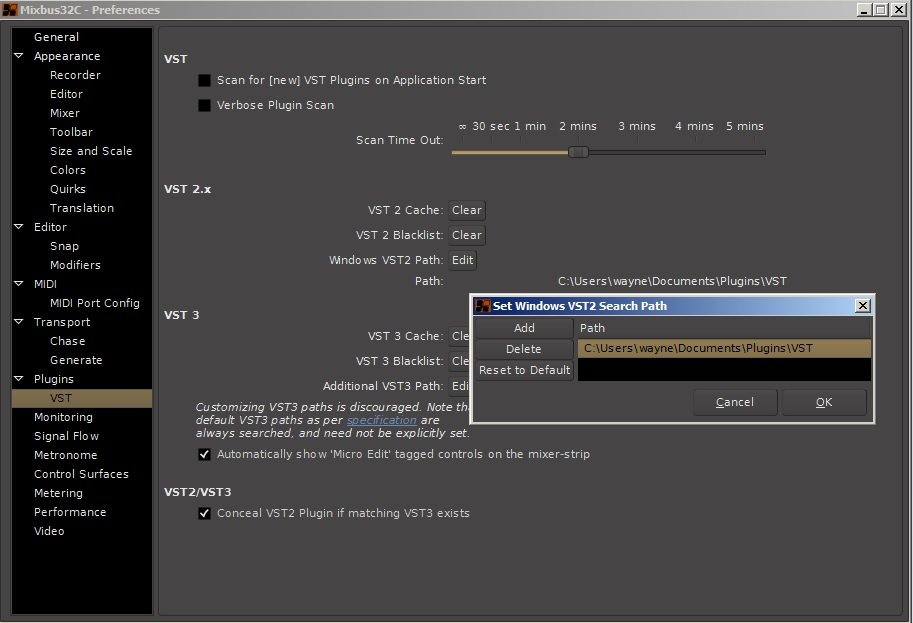Viewport: 913px width, 623px height.
Task: Open the Mixer appearance page
Action: point(65,113)
